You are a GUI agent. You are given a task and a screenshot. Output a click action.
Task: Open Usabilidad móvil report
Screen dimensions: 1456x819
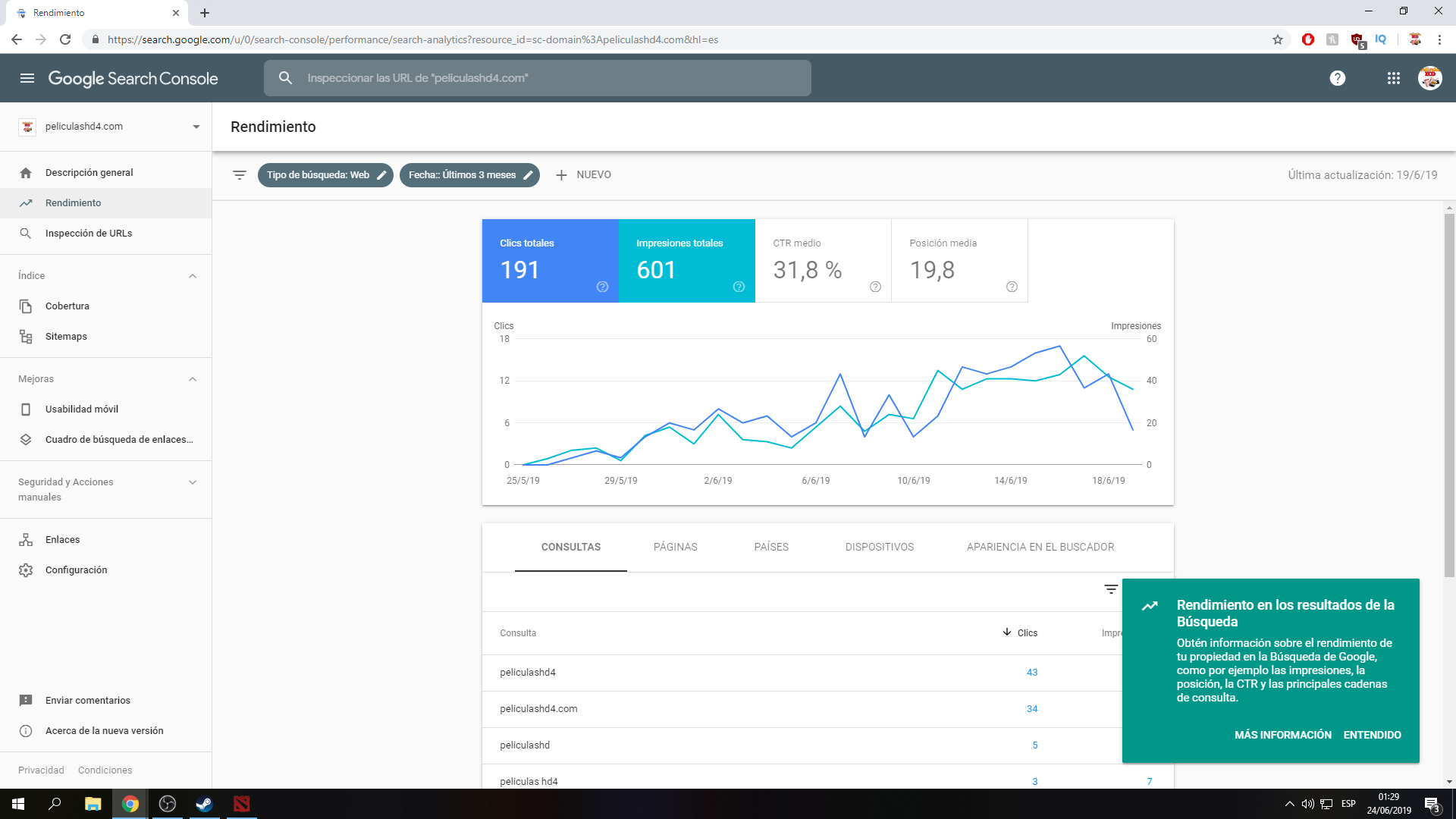[105, 409]
